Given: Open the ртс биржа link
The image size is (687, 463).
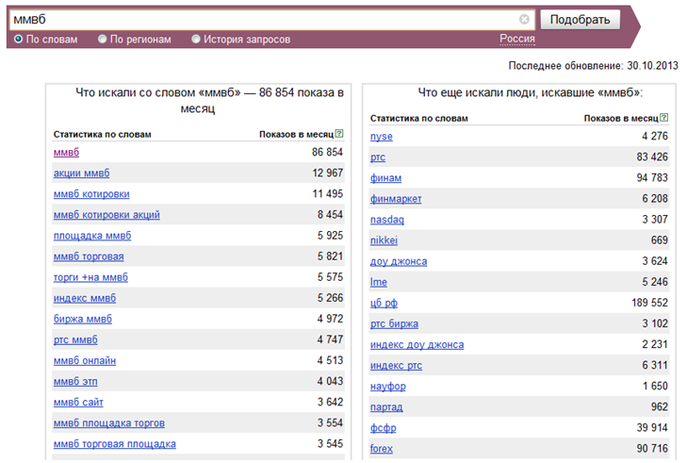Looking at the screenshot, I should tap(394, 324).
